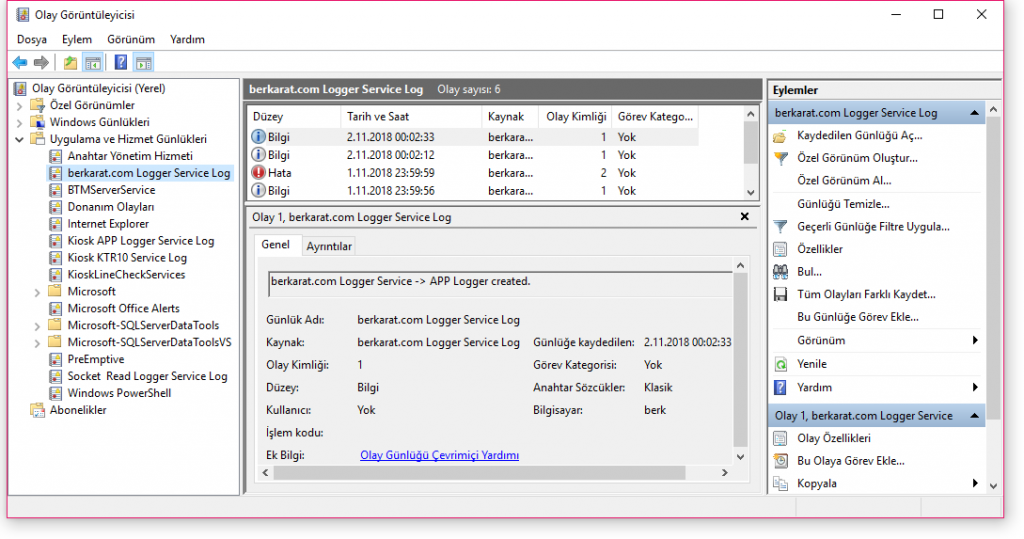
Task: Collapse Uygulama ve Hizmet Günlükleri node
Action: (x=20, y=139)
